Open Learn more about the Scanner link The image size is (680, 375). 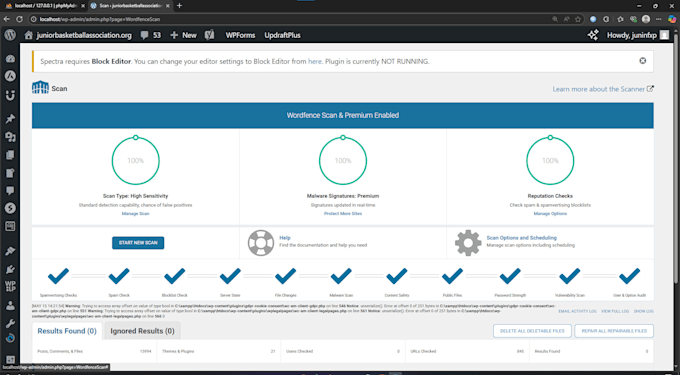click(x=603, y=89)
